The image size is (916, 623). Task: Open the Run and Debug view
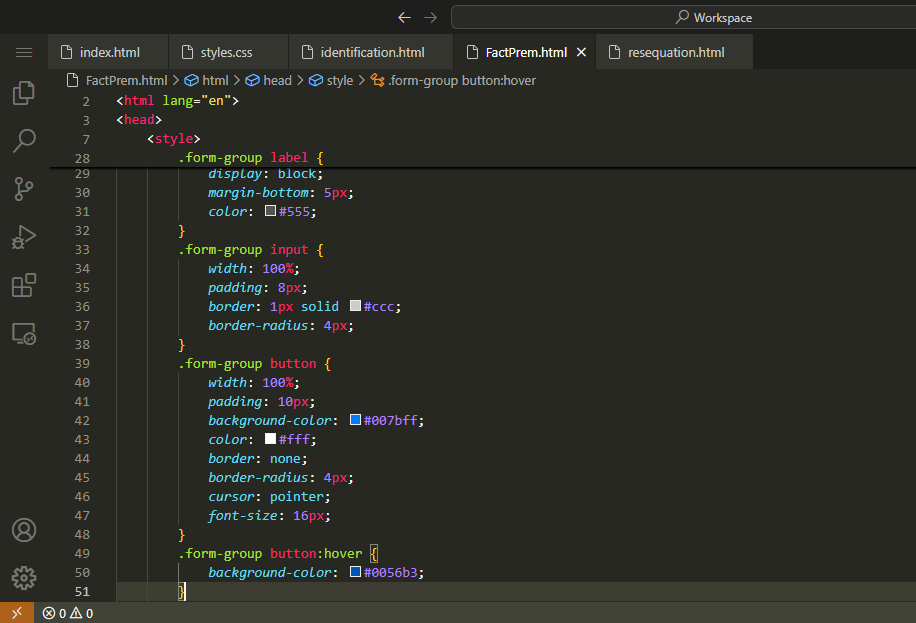click(x=24, y=237)
